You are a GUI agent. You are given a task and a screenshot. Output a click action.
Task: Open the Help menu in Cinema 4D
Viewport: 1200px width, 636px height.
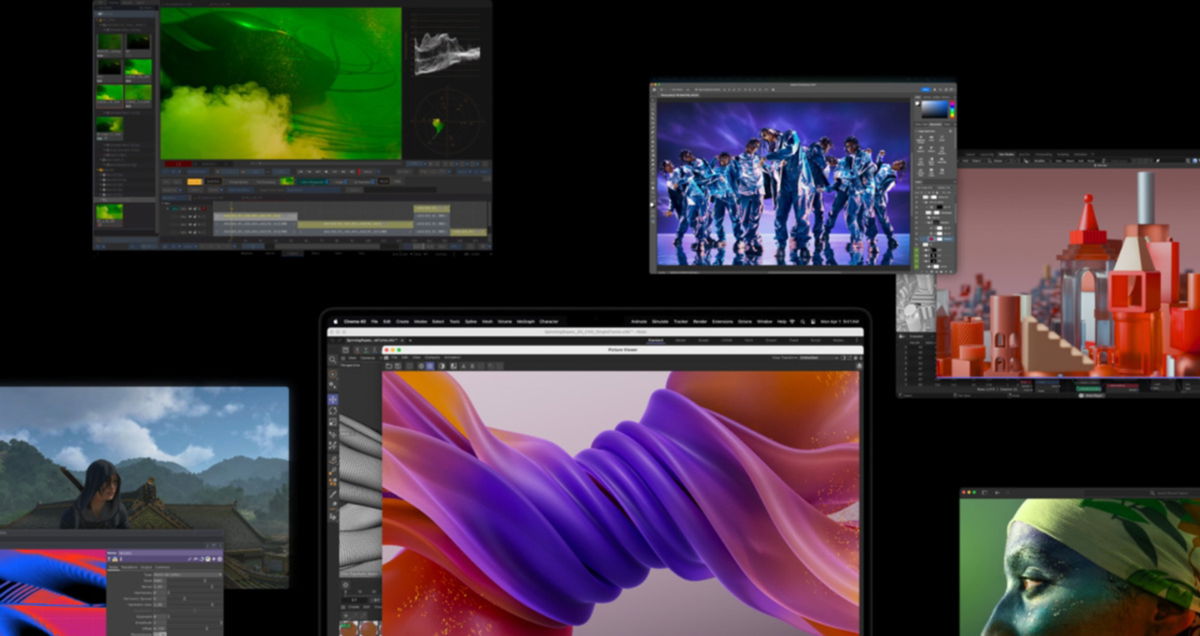(x=781, y=321)
